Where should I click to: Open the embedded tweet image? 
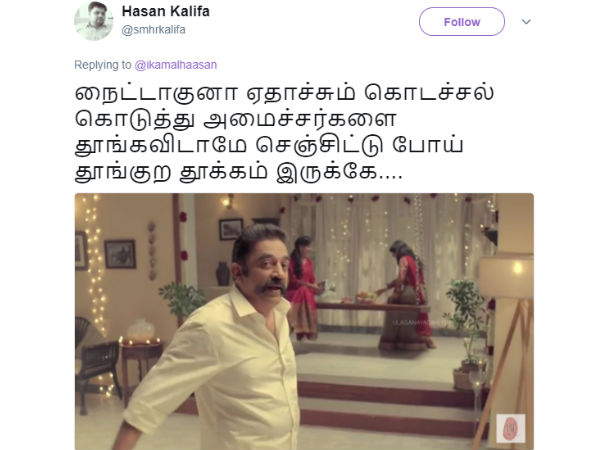[x=304, y=321]
